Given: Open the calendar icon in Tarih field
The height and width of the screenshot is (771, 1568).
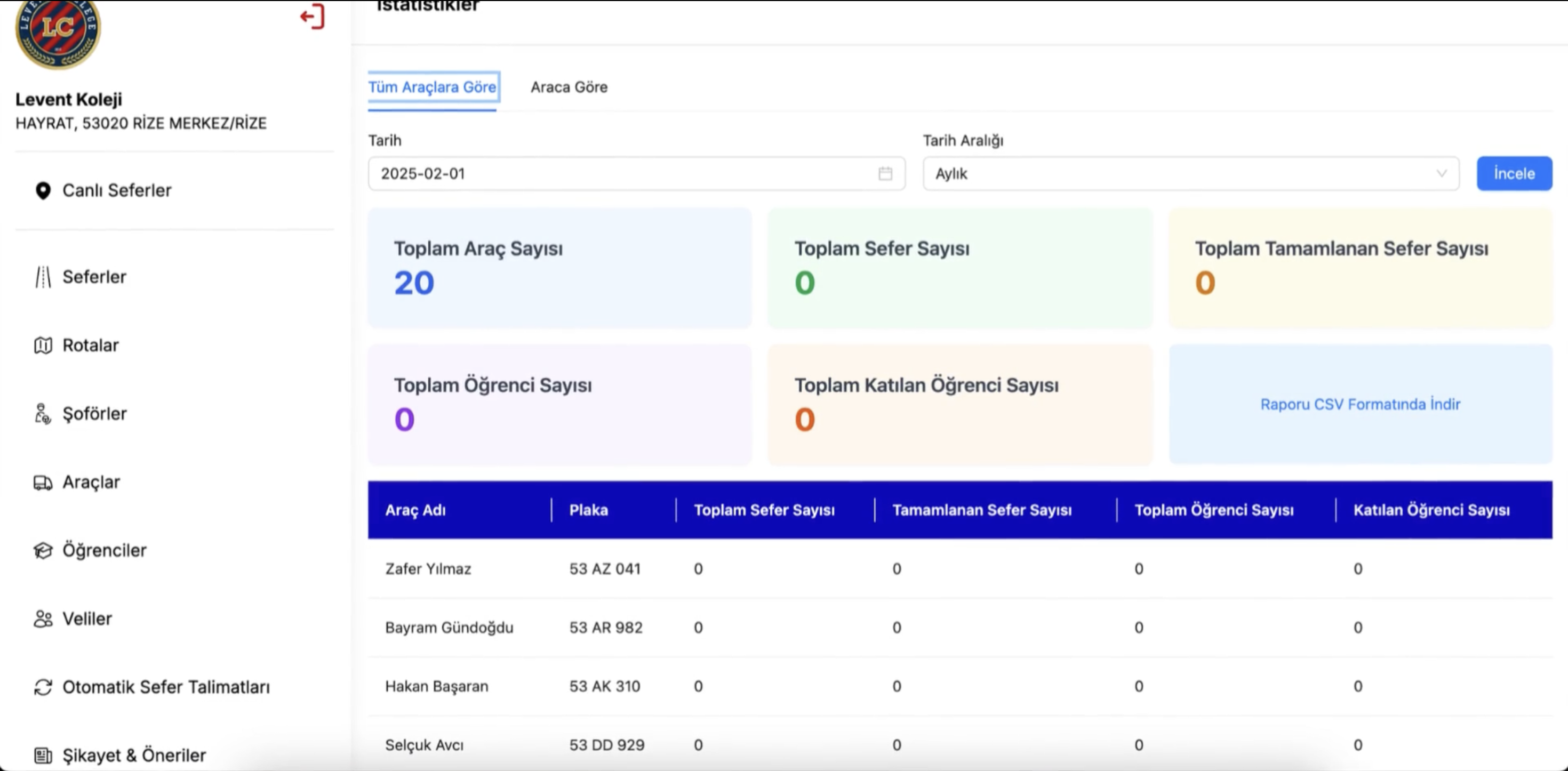Looking at the screenshot, I should pos(885,174).
